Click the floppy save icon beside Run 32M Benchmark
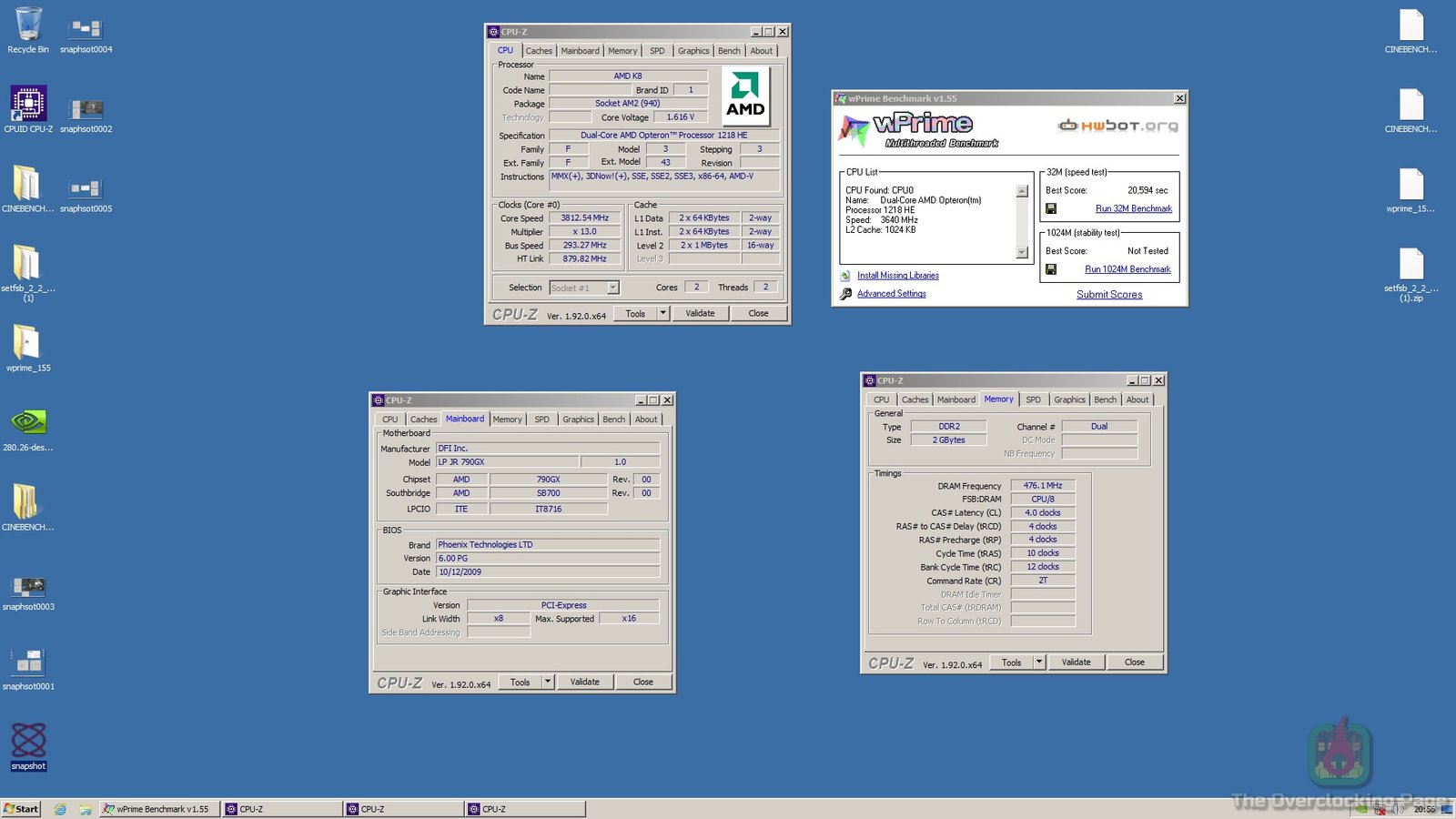 1051,208
